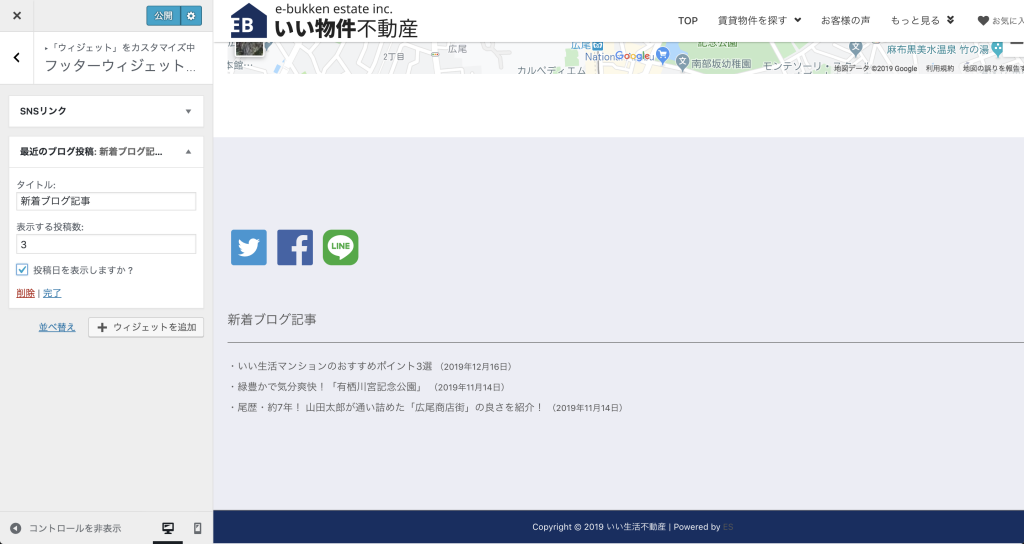The image size is (1024, 544).
Task: Open publish settings gear icon
Action: click(x=192, y=16)
